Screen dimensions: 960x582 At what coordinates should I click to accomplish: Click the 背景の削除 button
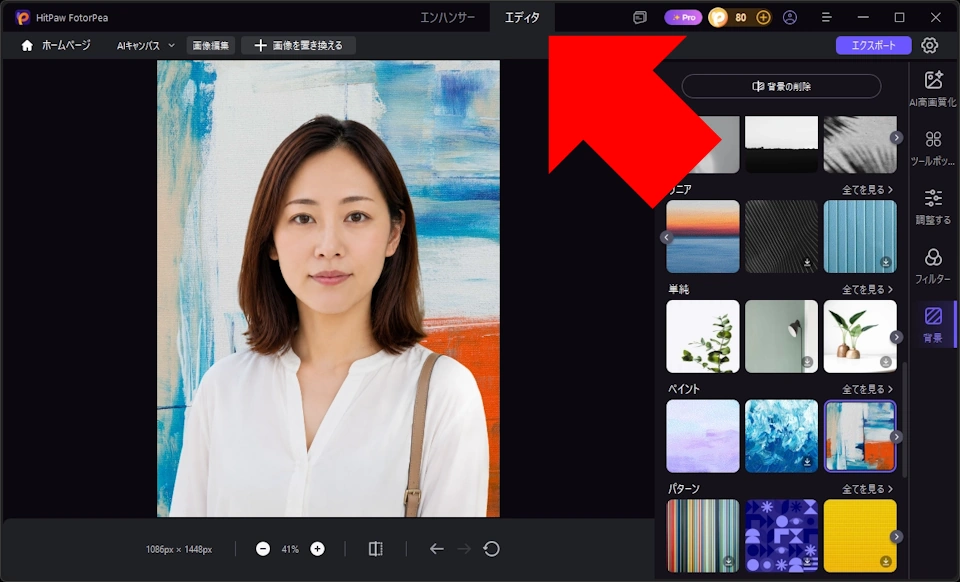[x=781, y=86]
